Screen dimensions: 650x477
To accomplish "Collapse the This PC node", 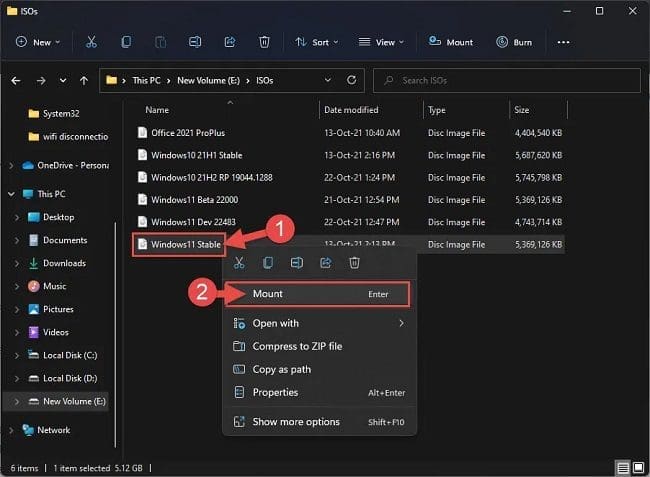I will pyautogui.click(x=12, y=194).
